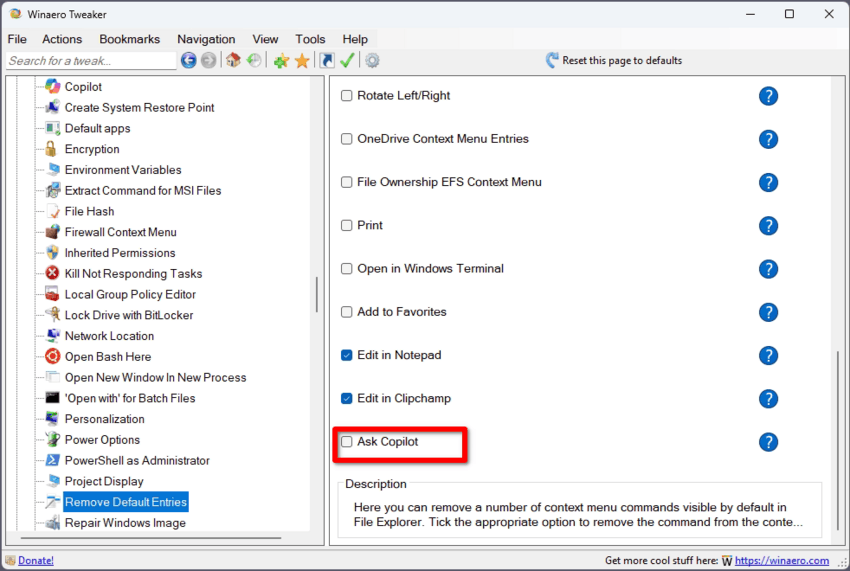Click the green checkmark apply icon
850x571 pixels.
[x=347, y=60]
